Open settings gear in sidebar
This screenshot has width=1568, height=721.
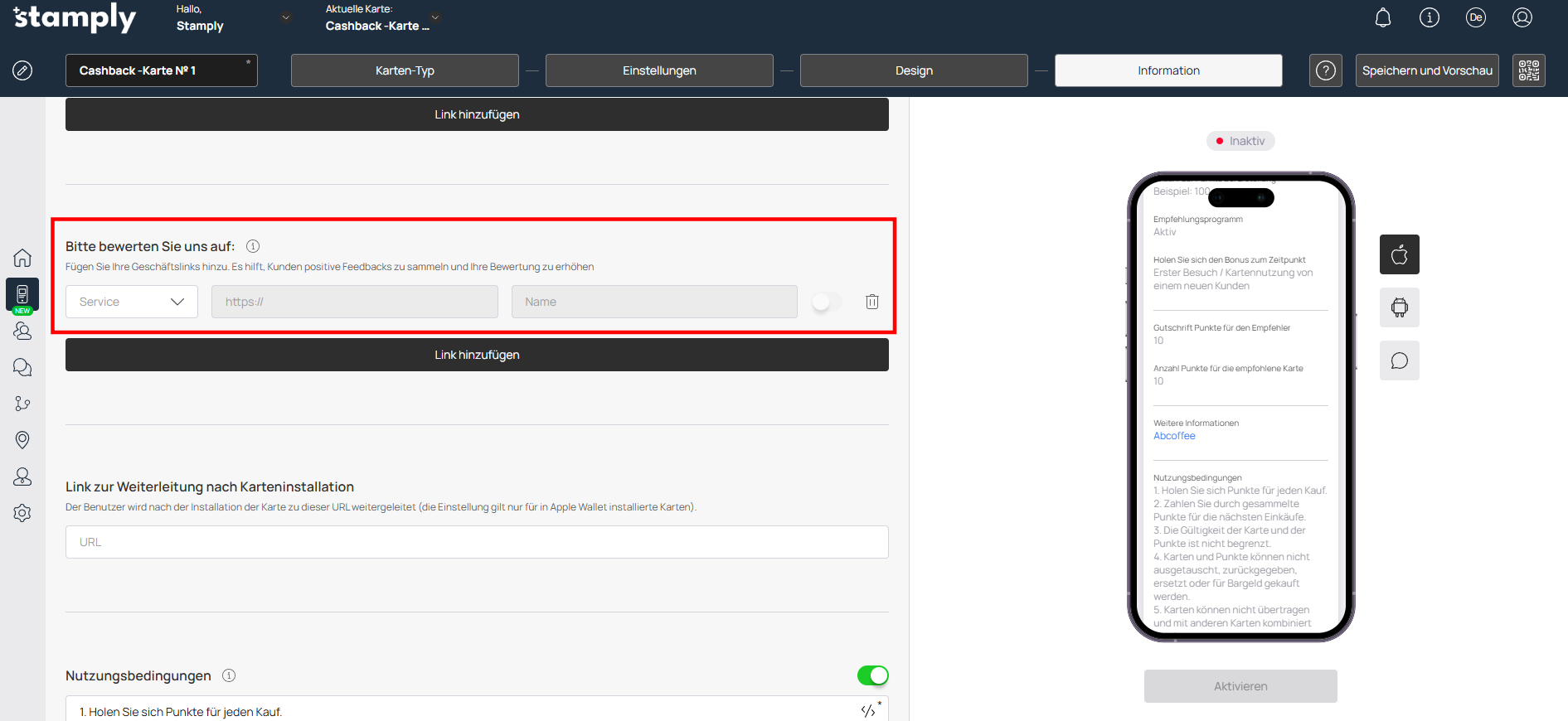coord(22,513)
